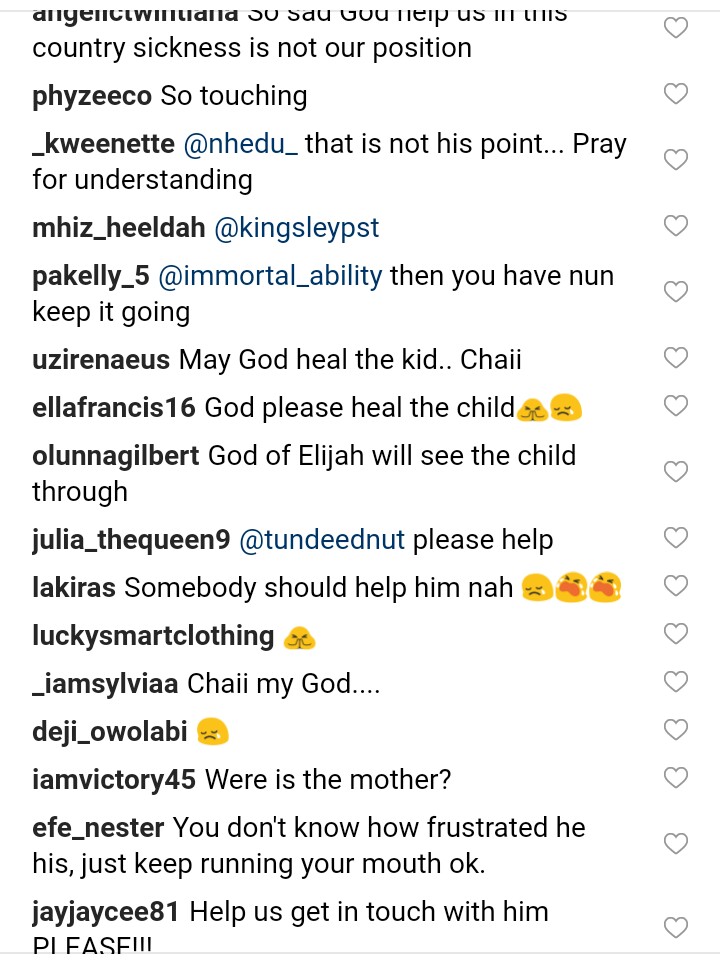The width and height of the screenshot is (720, 960).
Task: Open jayjaycee81's profile
Action: [106, 912]
